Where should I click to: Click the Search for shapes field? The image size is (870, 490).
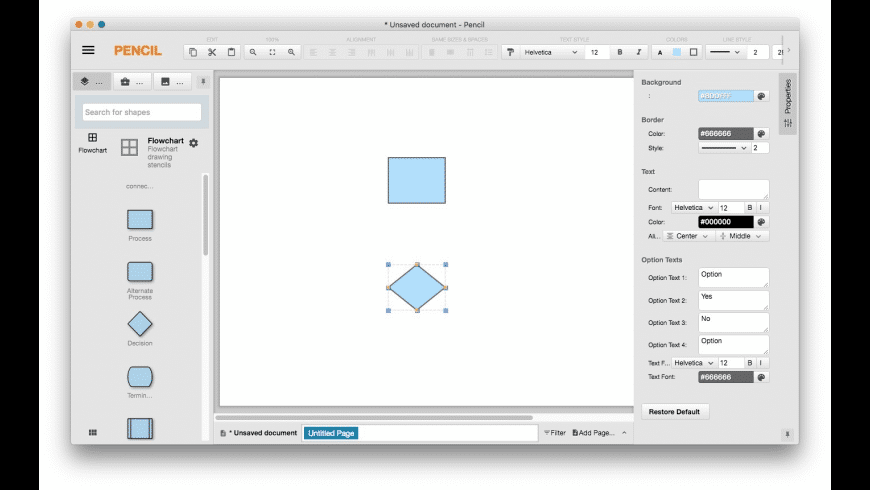[x=142, y=112]
